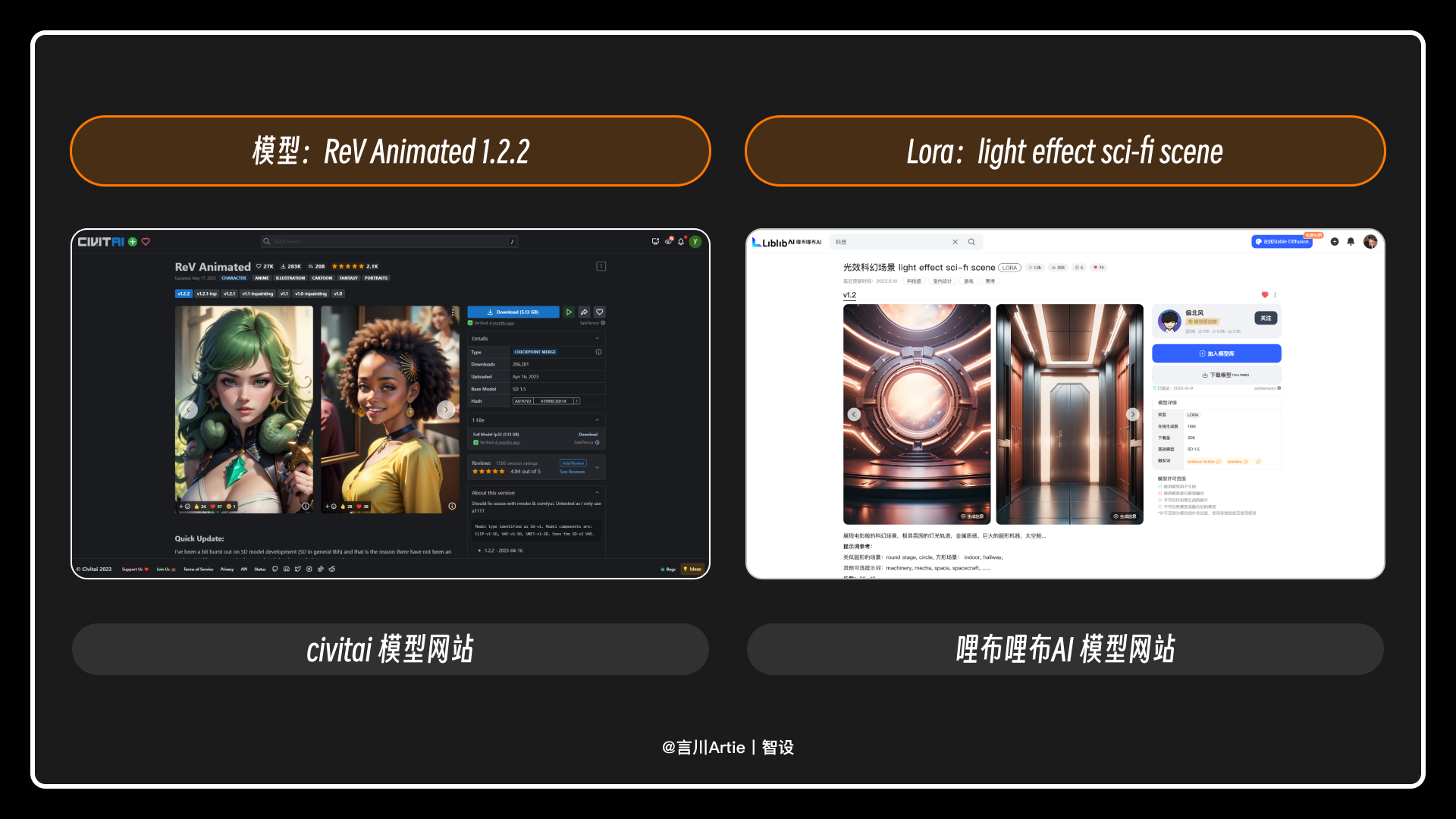Image resolution: width=1456 pixels, height=819 pixels.
Task: Click the Add Review link on CivitAI
Action: point(570,463)
